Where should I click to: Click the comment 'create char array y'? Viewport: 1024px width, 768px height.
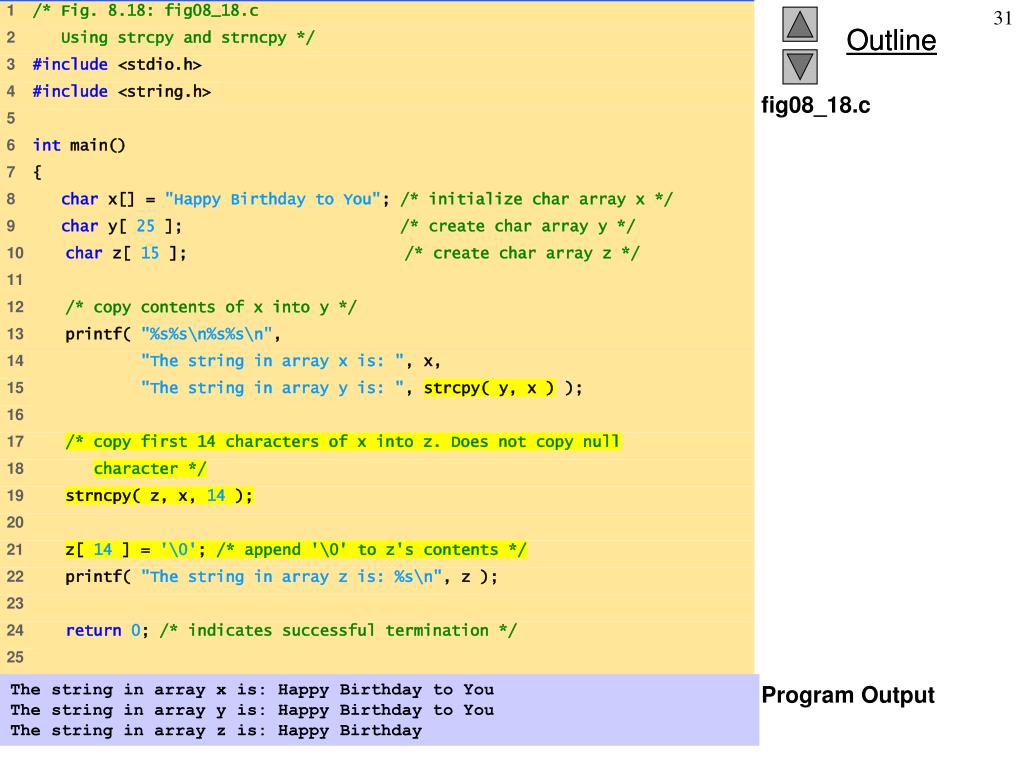click(x=517, y=226)
